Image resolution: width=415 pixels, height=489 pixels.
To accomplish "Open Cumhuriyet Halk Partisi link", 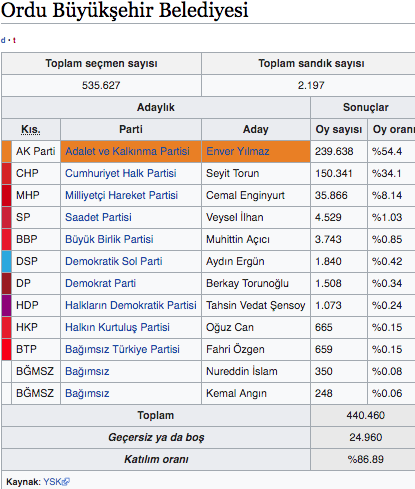I will (121, 173).
